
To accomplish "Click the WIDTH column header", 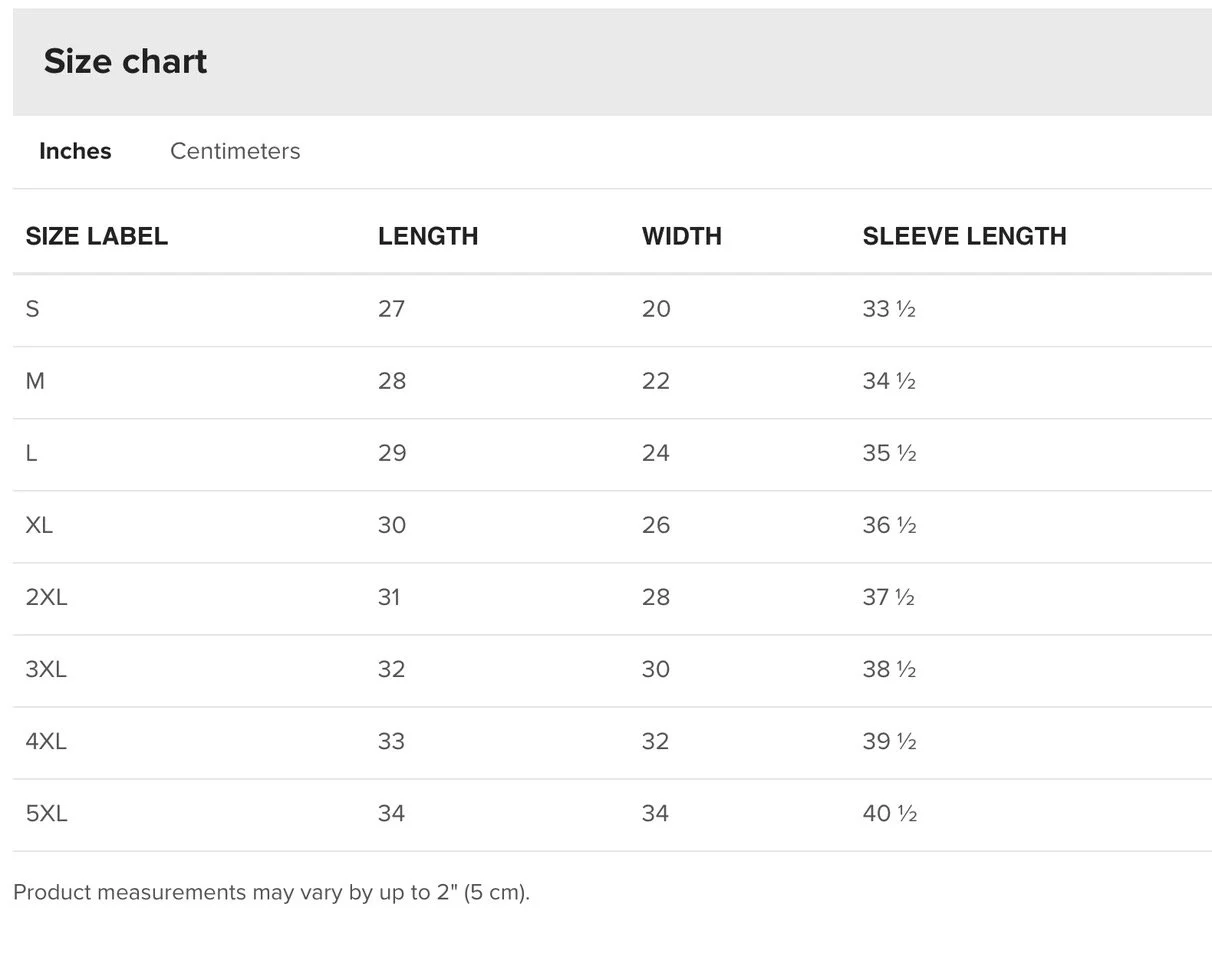I will coord(682,236).
